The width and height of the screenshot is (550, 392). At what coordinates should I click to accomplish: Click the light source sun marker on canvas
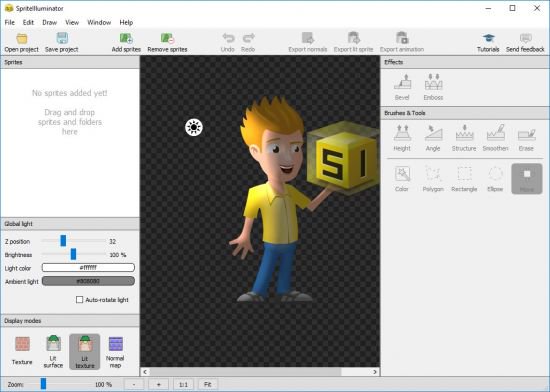tap(194, 127)
